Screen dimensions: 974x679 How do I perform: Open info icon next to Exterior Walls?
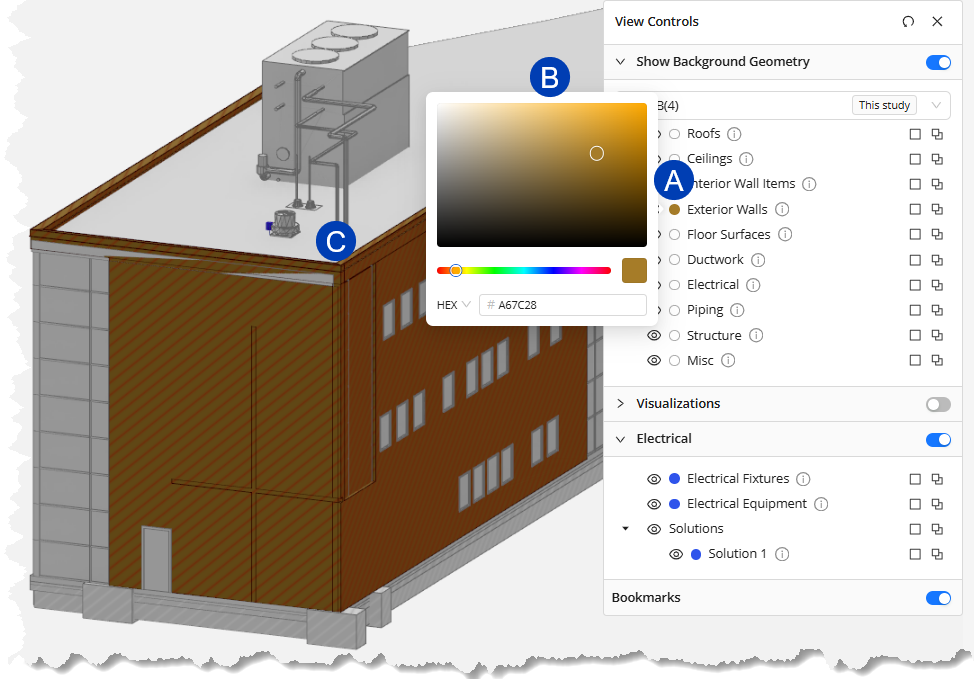pyautogui.click(x=782, y=209)
